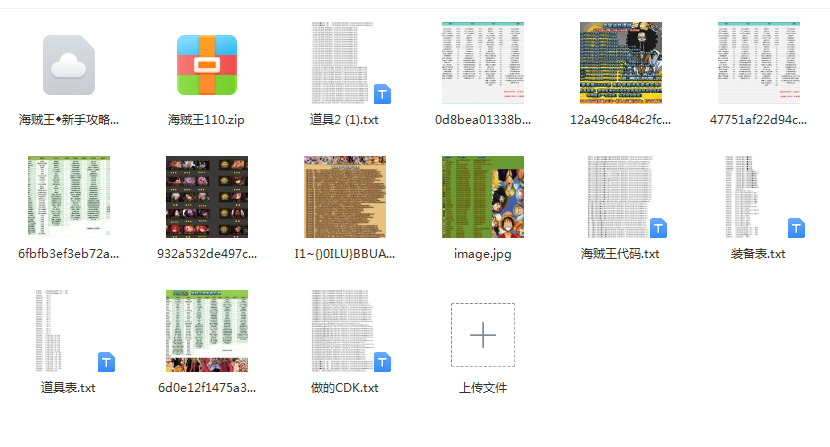Click blue T badge on 装备表.txt
Viewport: 830px width, 447px height.
(x=796, y=228)
